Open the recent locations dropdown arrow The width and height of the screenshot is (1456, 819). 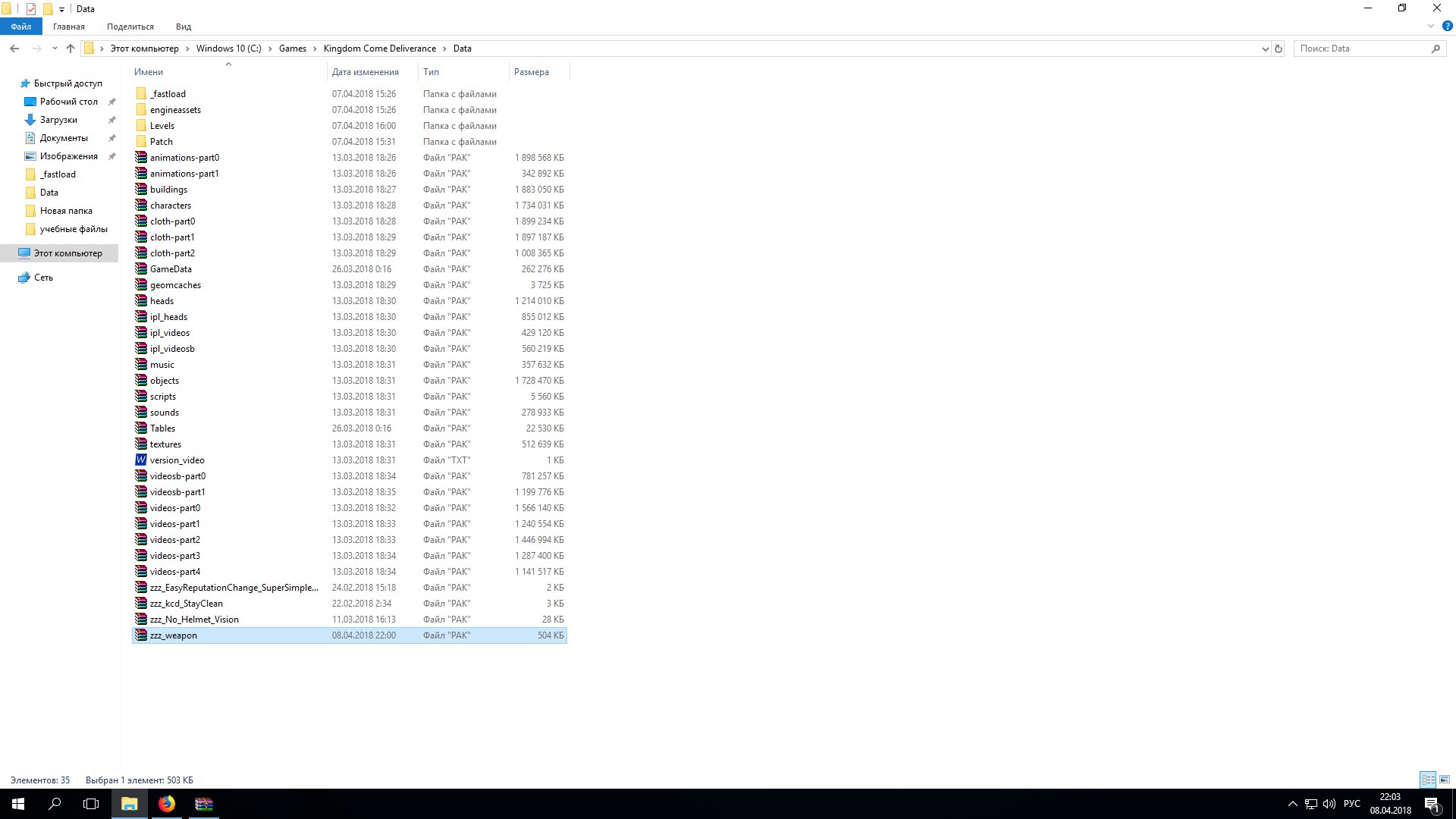(x=55, y=49)
